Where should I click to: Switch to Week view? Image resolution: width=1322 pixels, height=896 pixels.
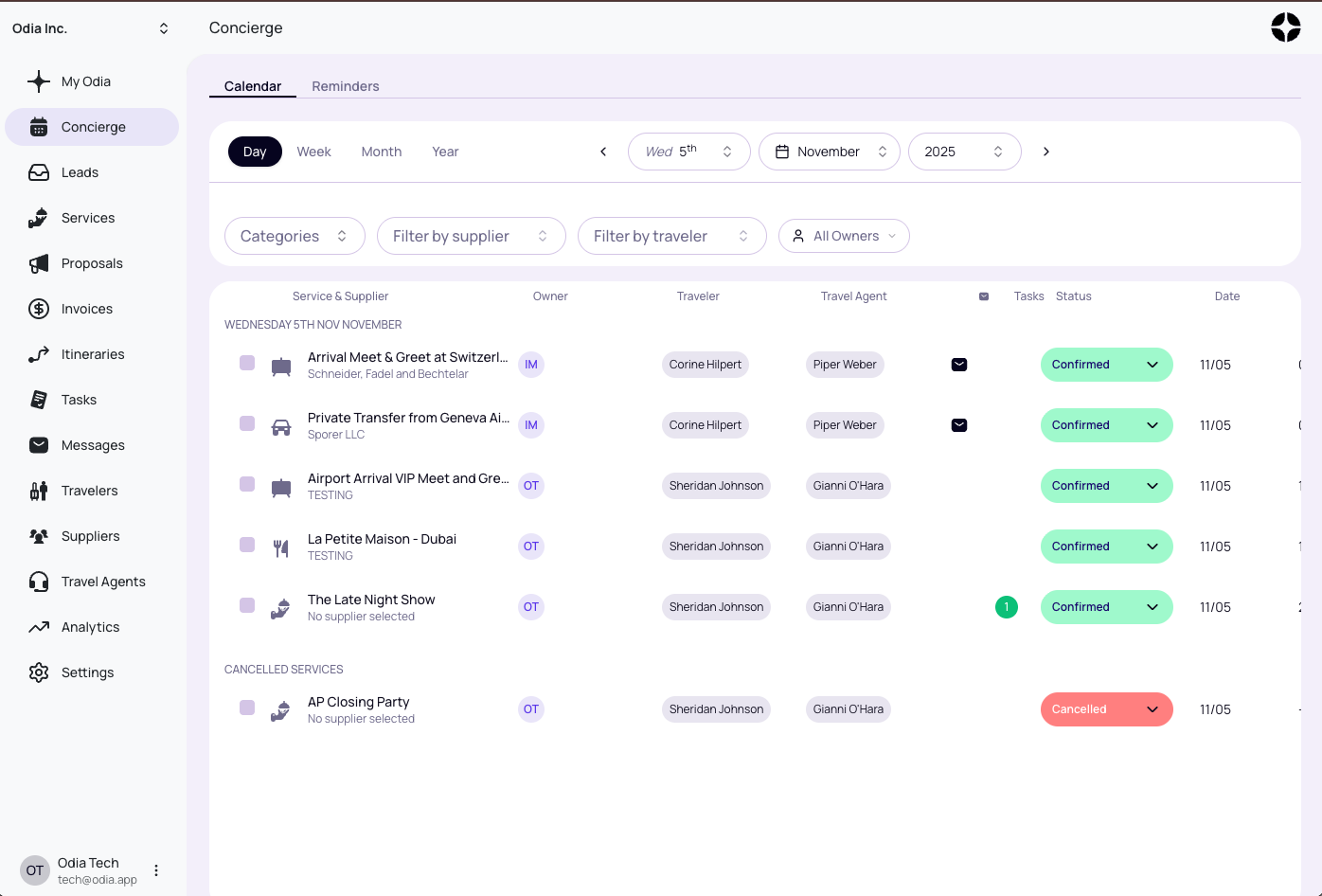tap(313, 152)
